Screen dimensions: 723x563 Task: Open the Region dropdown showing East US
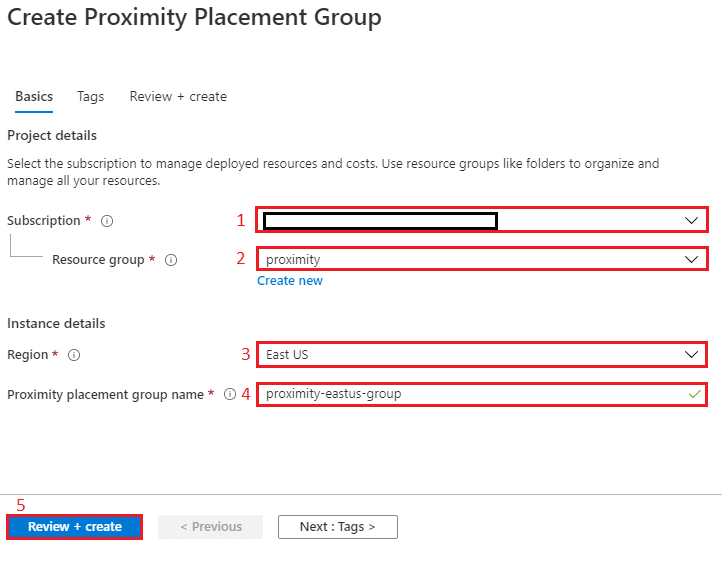(482, 355)
